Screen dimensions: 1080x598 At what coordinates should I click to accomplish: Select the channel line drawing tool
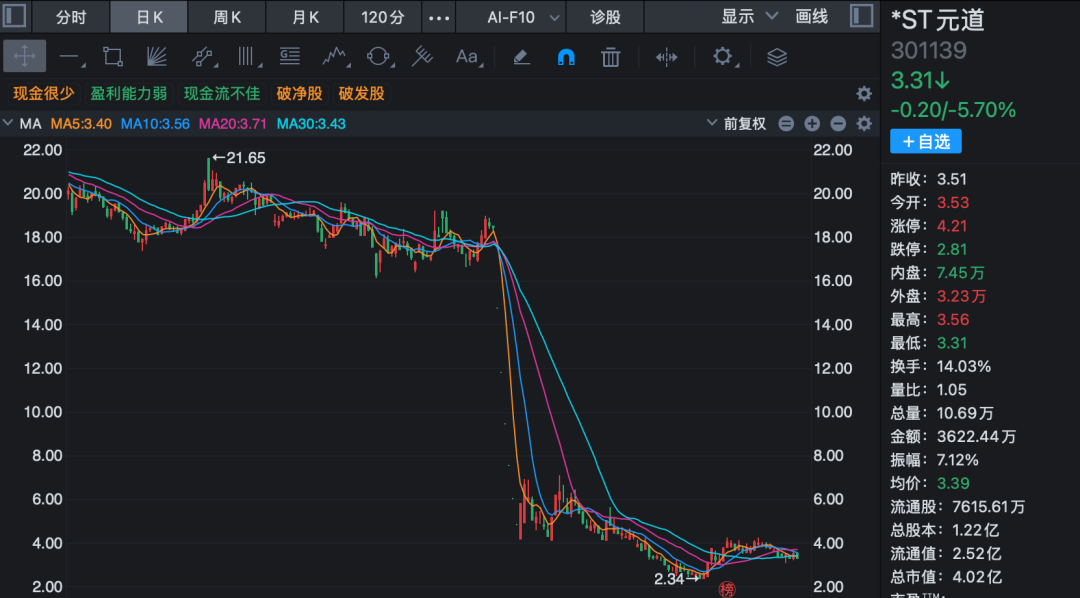point(202,56)
